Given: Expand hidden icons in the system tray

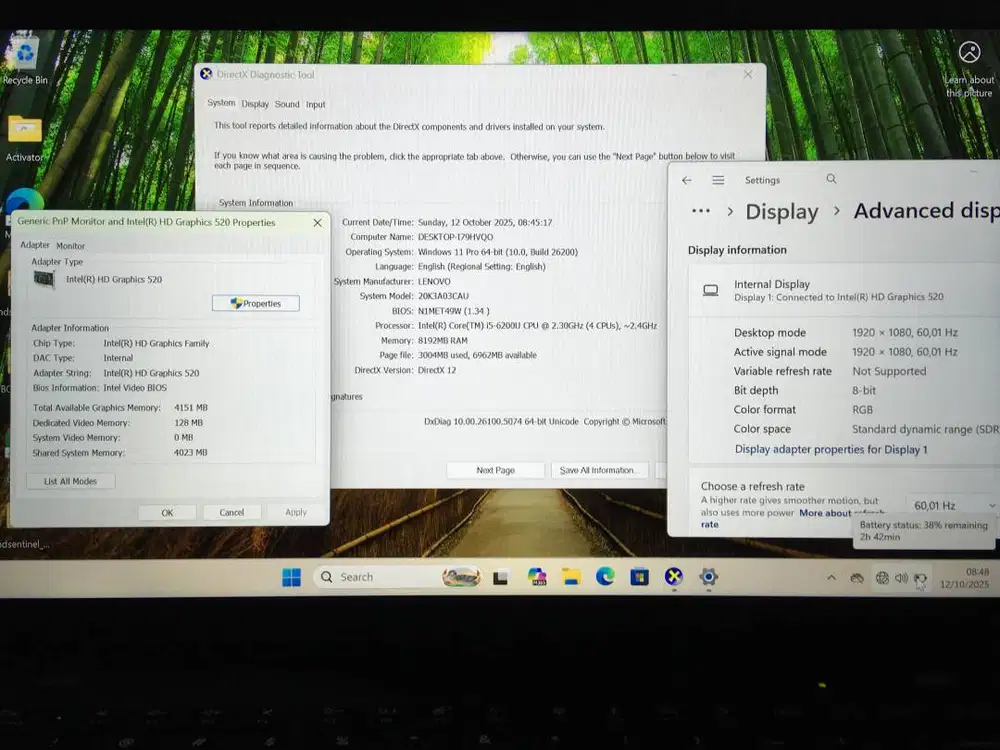Looking at the screenshot, I should coord(831,577).
